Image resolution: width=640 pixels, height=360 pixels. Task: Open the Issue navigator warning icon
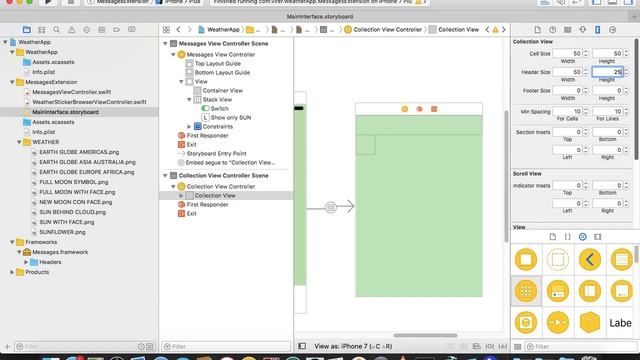click(71, 30)
